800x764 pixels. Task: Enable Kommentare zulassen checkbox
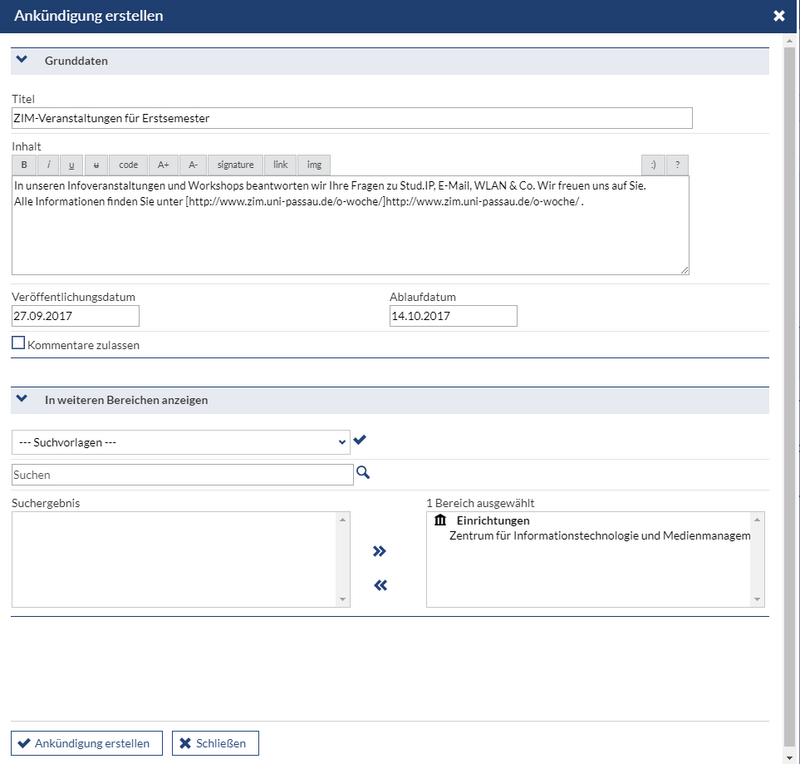[18, 343]
